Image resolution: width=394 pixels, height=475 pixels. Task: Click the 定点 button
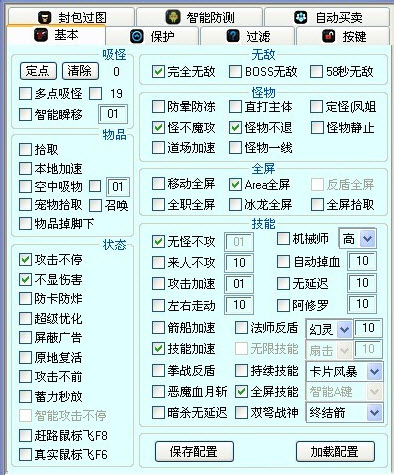click(38, 71)
